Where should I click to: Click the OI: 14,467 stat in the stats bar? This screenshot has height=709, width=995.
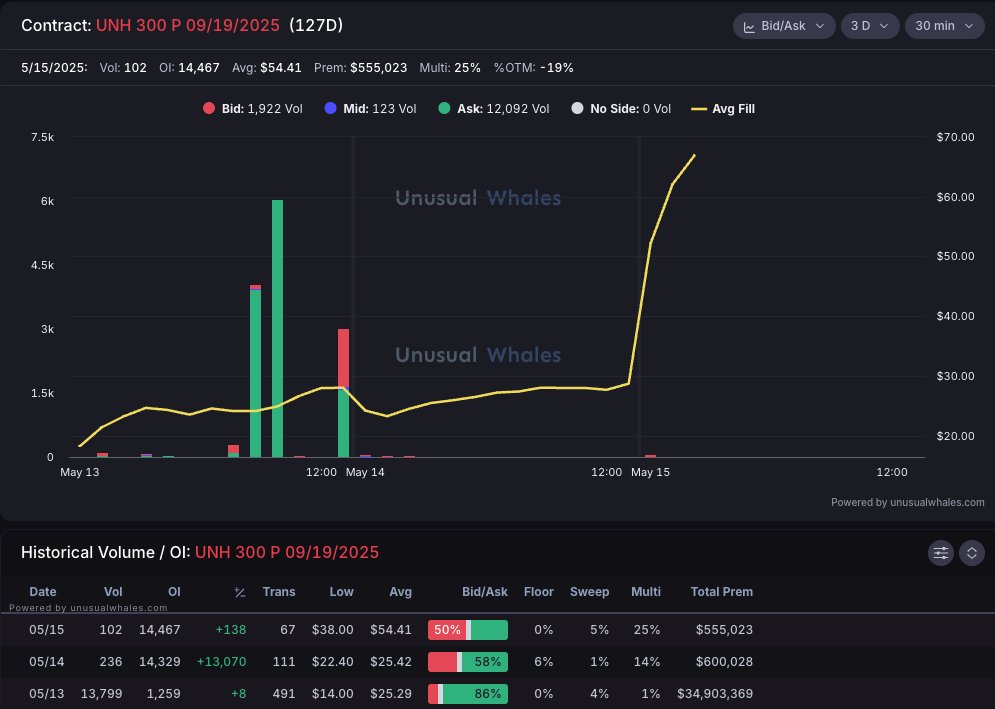click(x=189, y=67)
